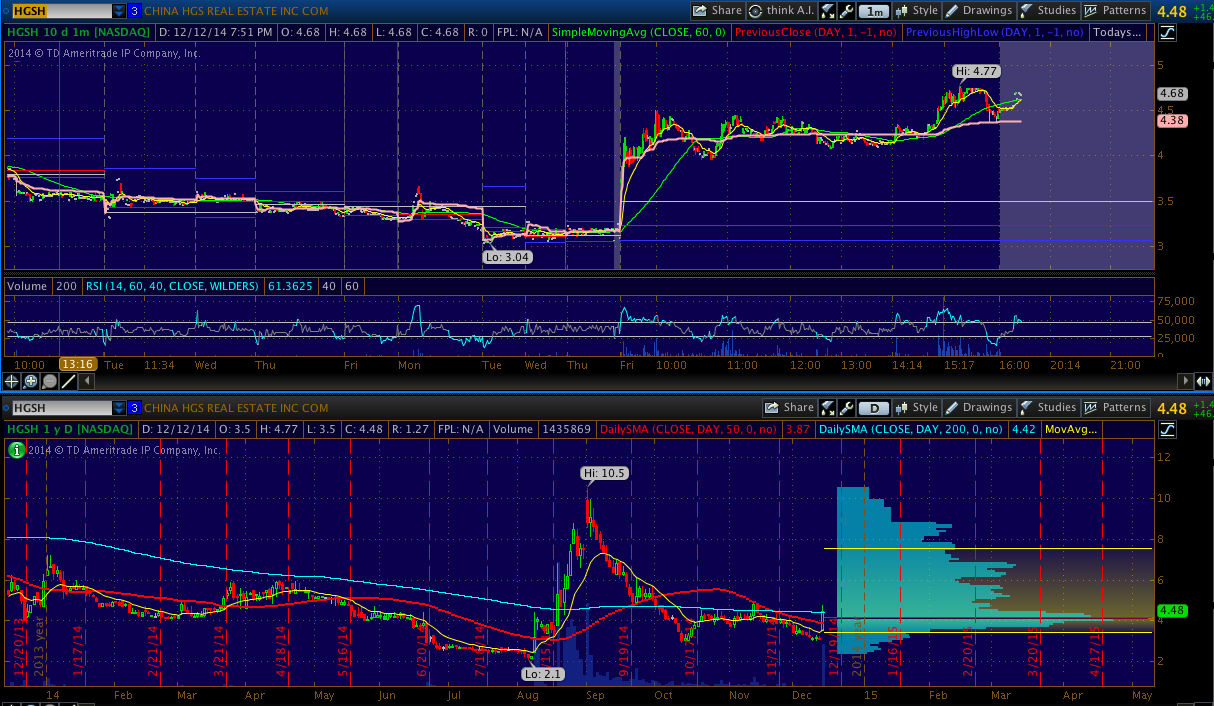This screenshot has height=706, width=1214.
Task: Toggle upper chart price axis scale icon
Action: point(1168,32)
